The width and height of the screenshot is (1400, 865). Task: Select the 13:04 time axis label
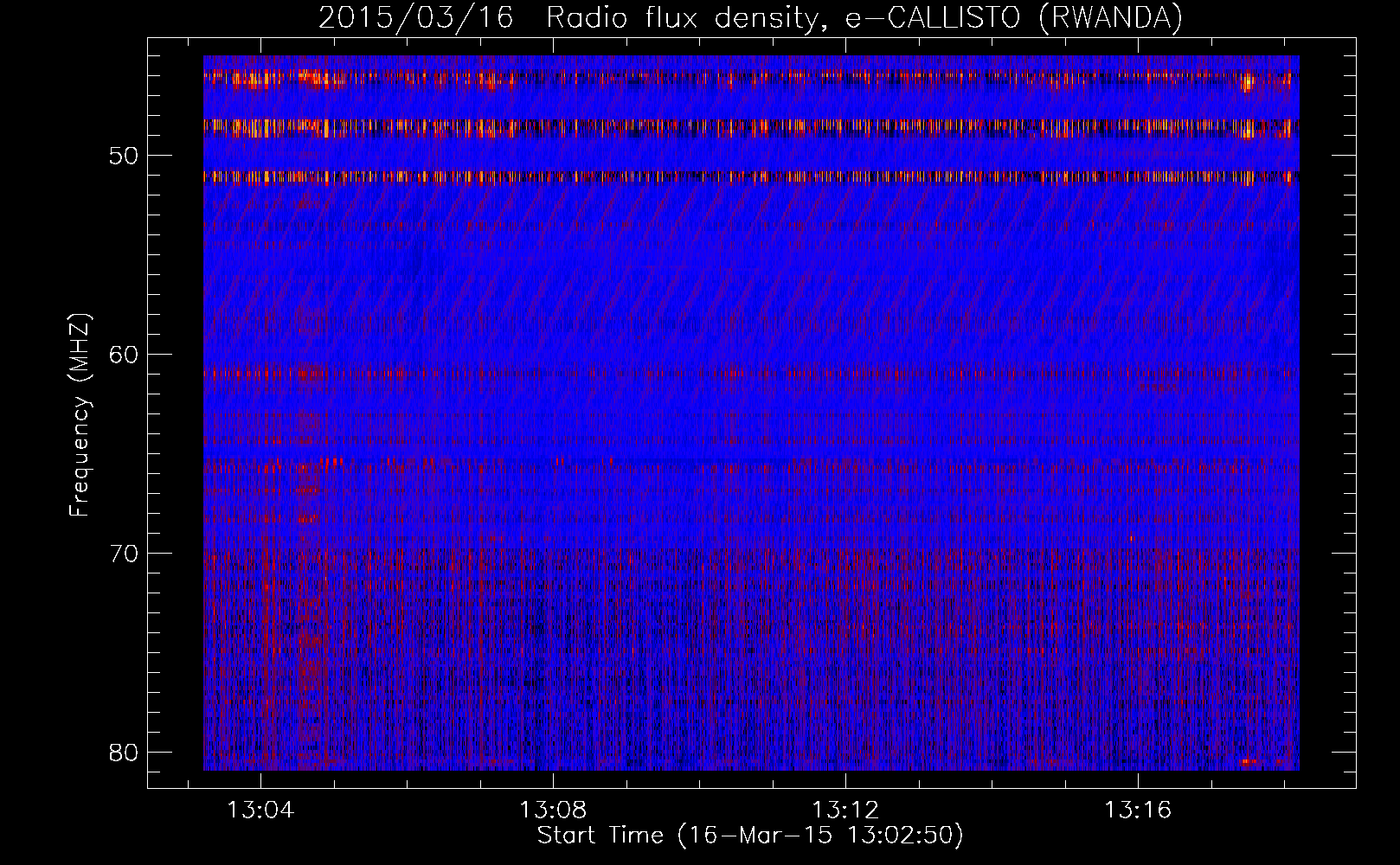[x=260, y=810]
